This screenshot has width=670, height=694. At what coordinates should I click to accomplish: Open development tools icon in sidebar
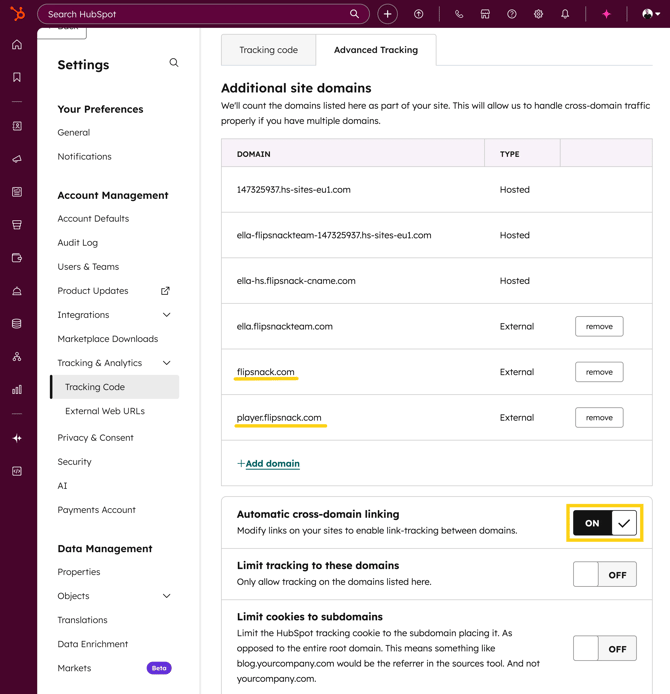[x=17, y=471]
